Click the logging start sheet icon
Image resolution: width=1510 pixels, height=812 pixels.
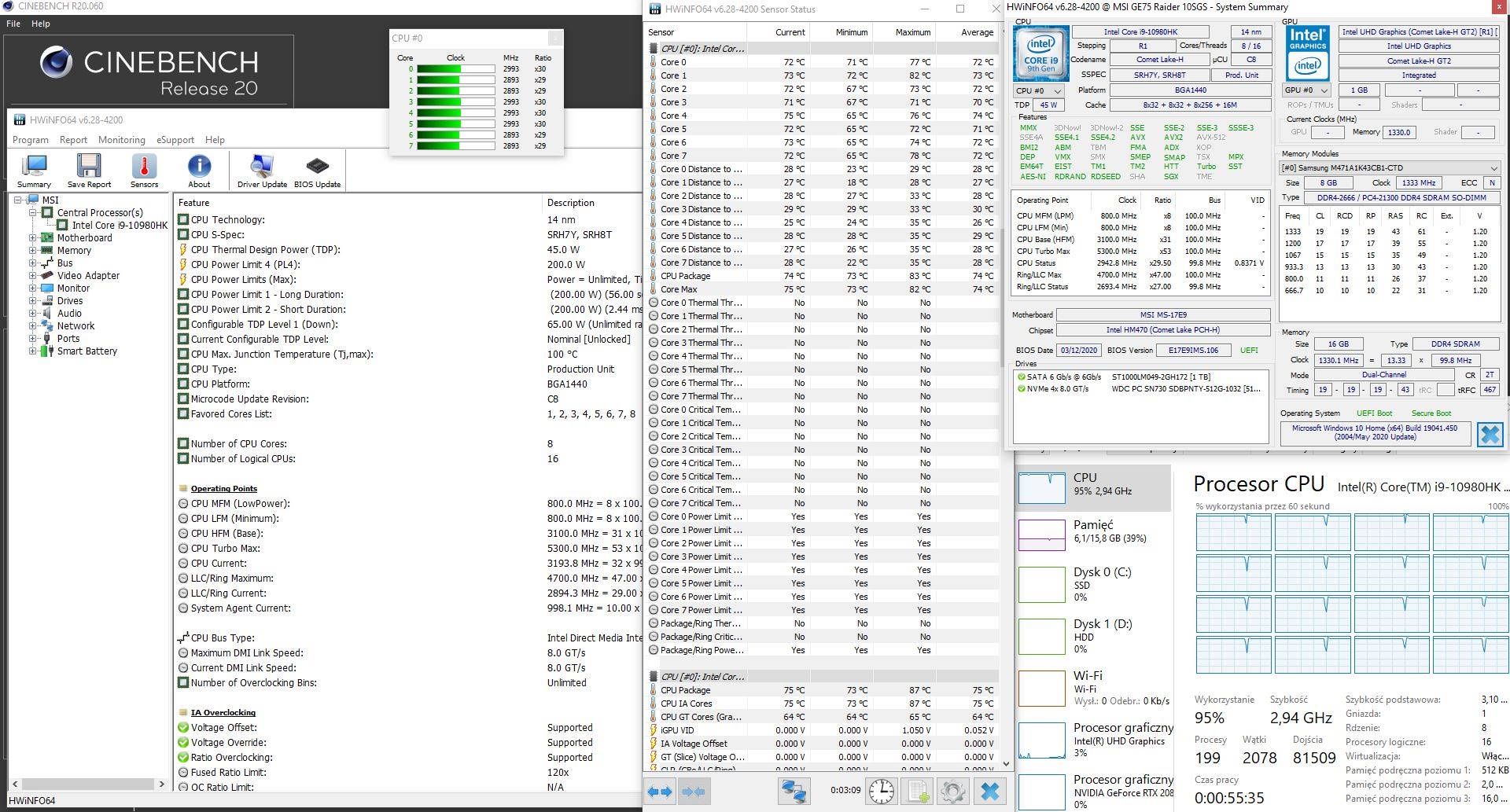pos(917,791)
